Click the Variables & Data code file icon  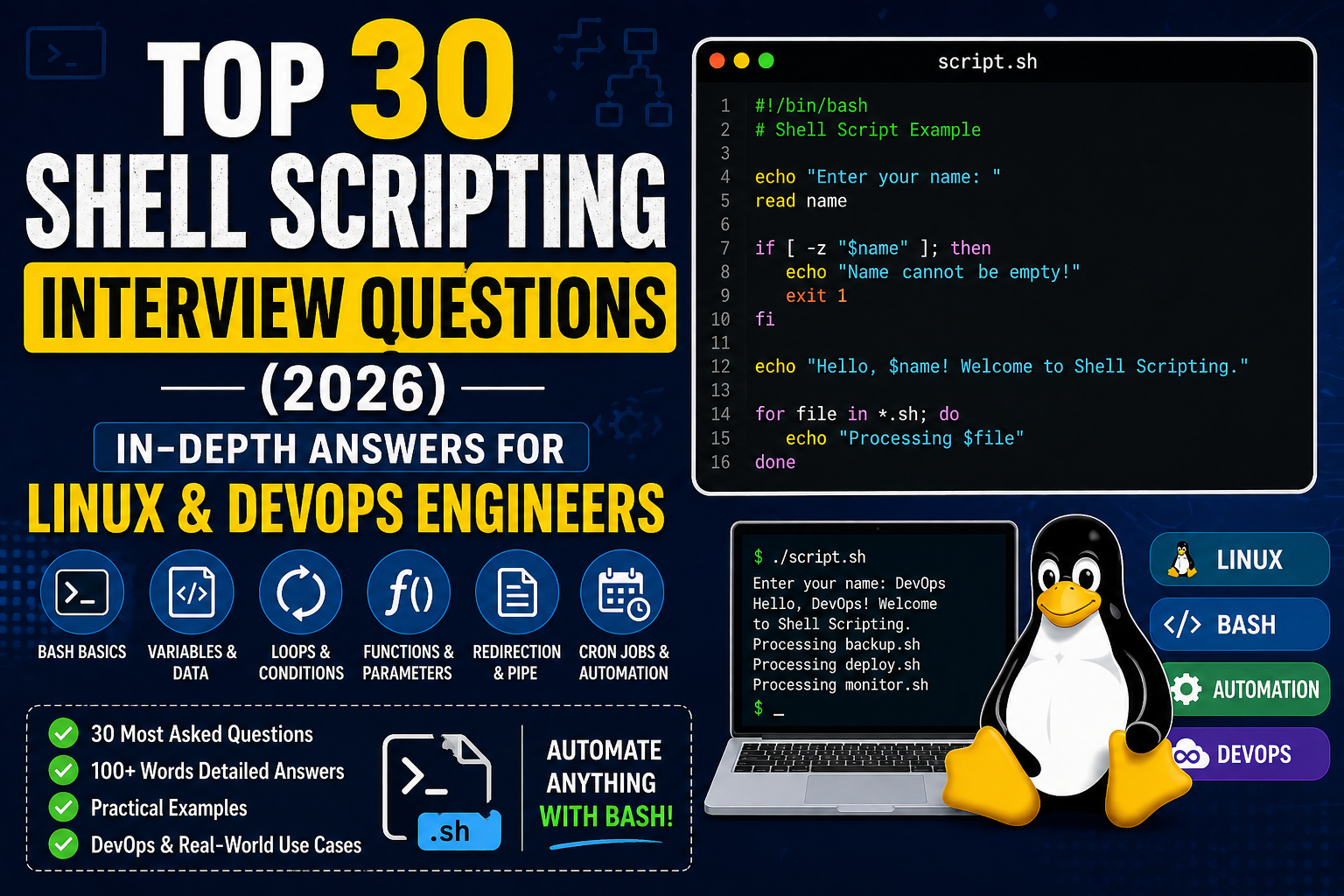tap(192, 592)
